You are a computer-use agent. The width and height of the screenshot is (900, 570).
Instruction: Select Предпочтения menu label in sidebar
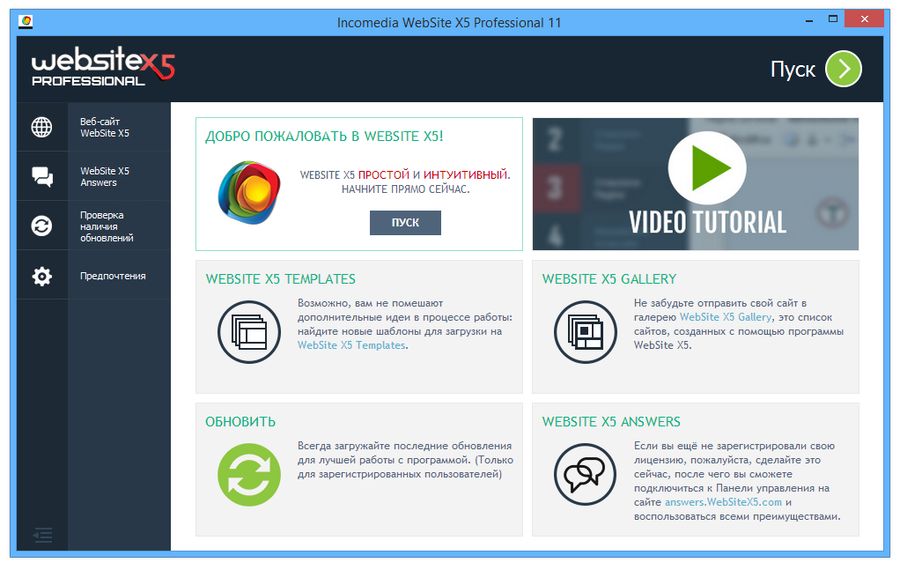point(113,276)
